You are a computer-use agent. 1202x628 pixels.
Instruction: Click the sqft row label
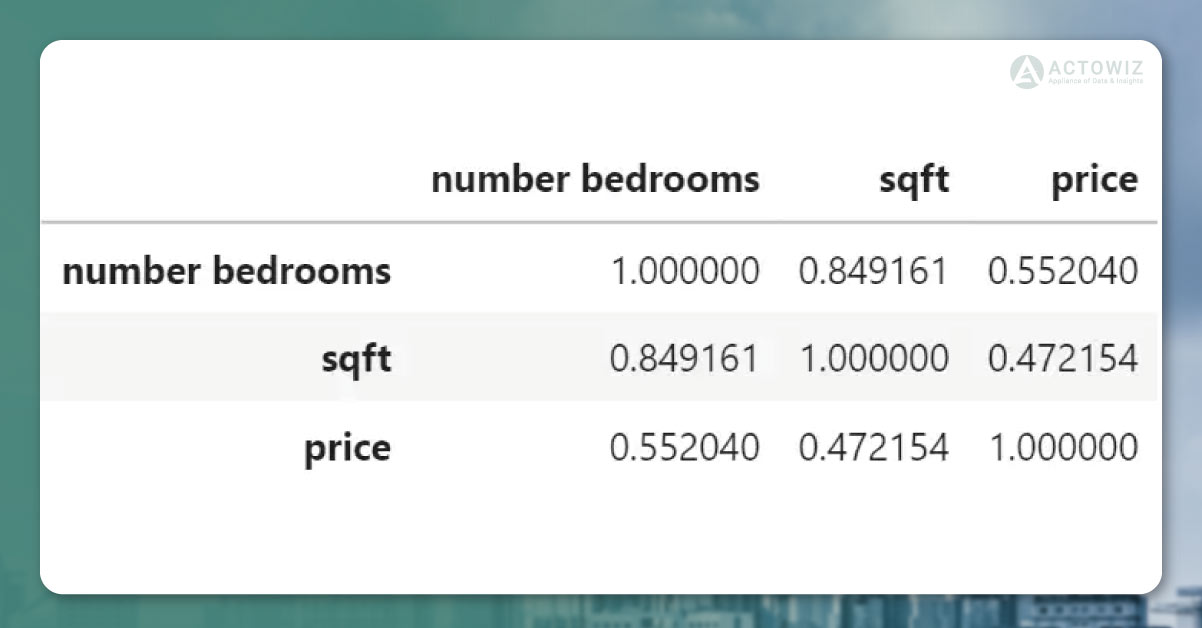pyautogui.click(x=356, y=359)
